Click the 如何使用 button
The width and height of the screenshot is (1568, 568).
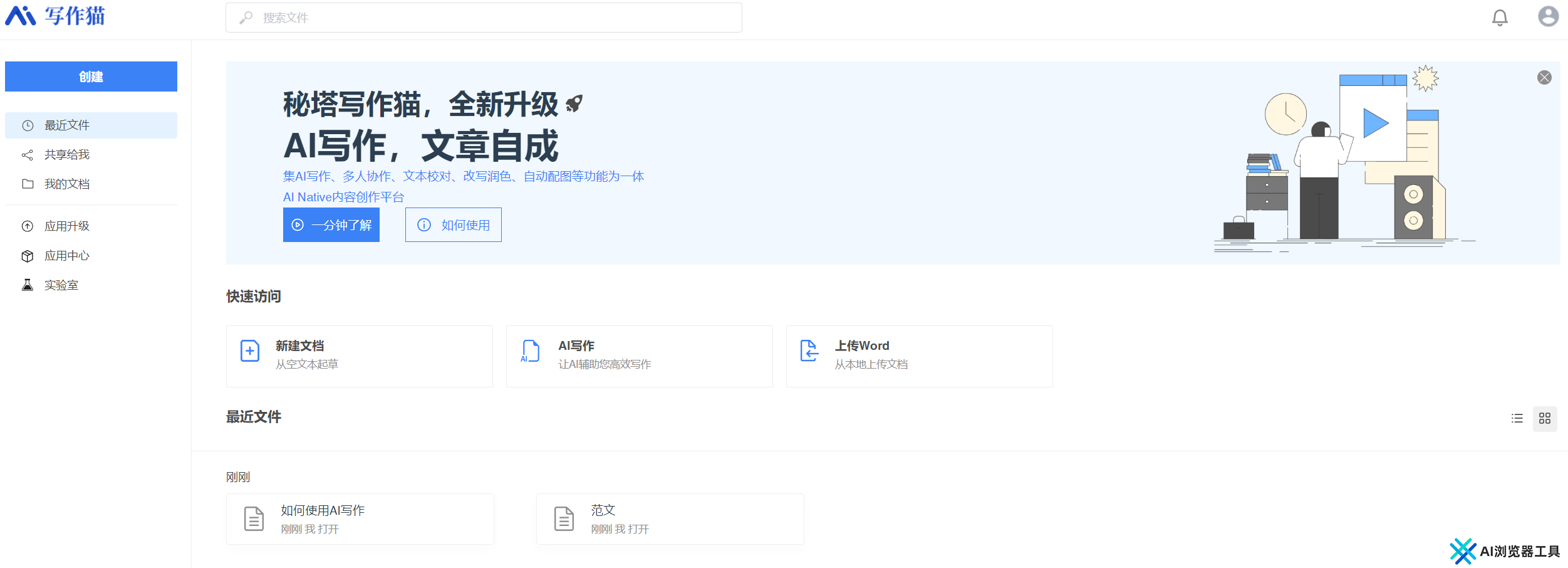pyautogui.click(x=454, y=225)
